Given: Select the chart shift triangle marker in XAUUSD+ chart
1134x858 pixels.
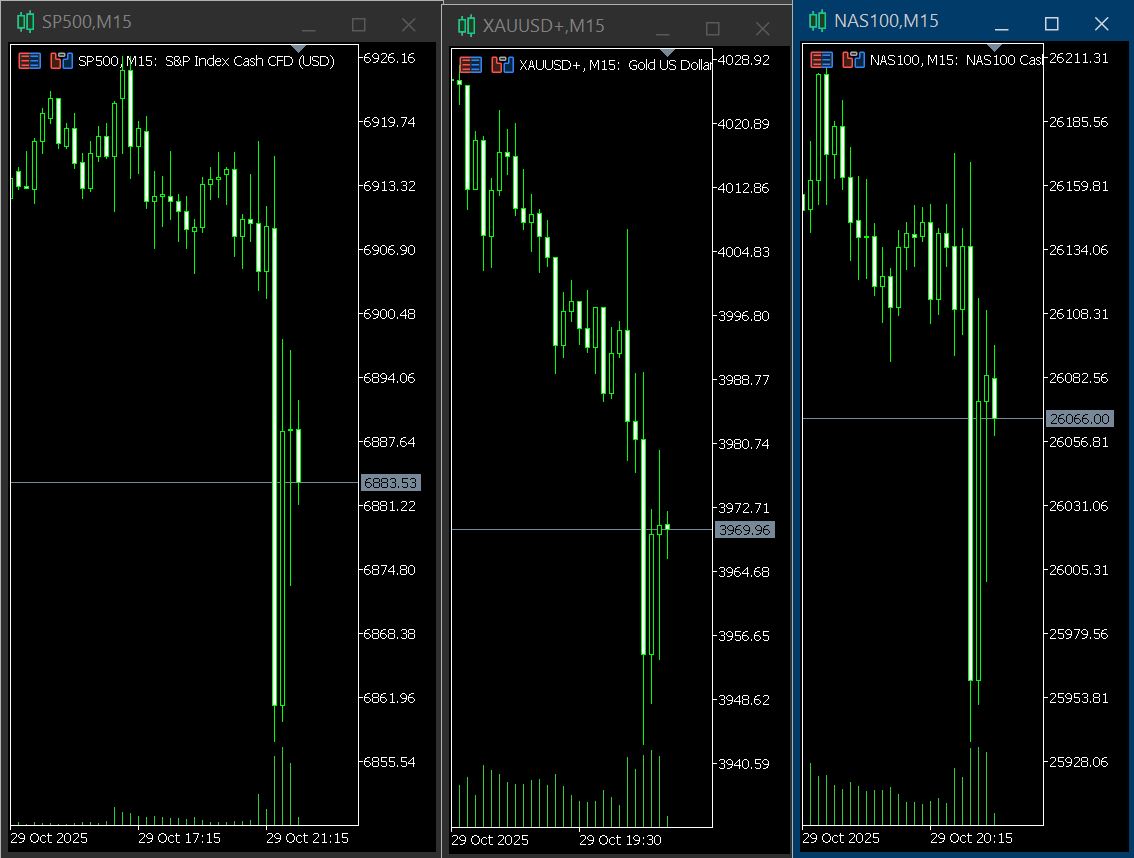Looking at the screenshot, I should click(x=668, y=52).
